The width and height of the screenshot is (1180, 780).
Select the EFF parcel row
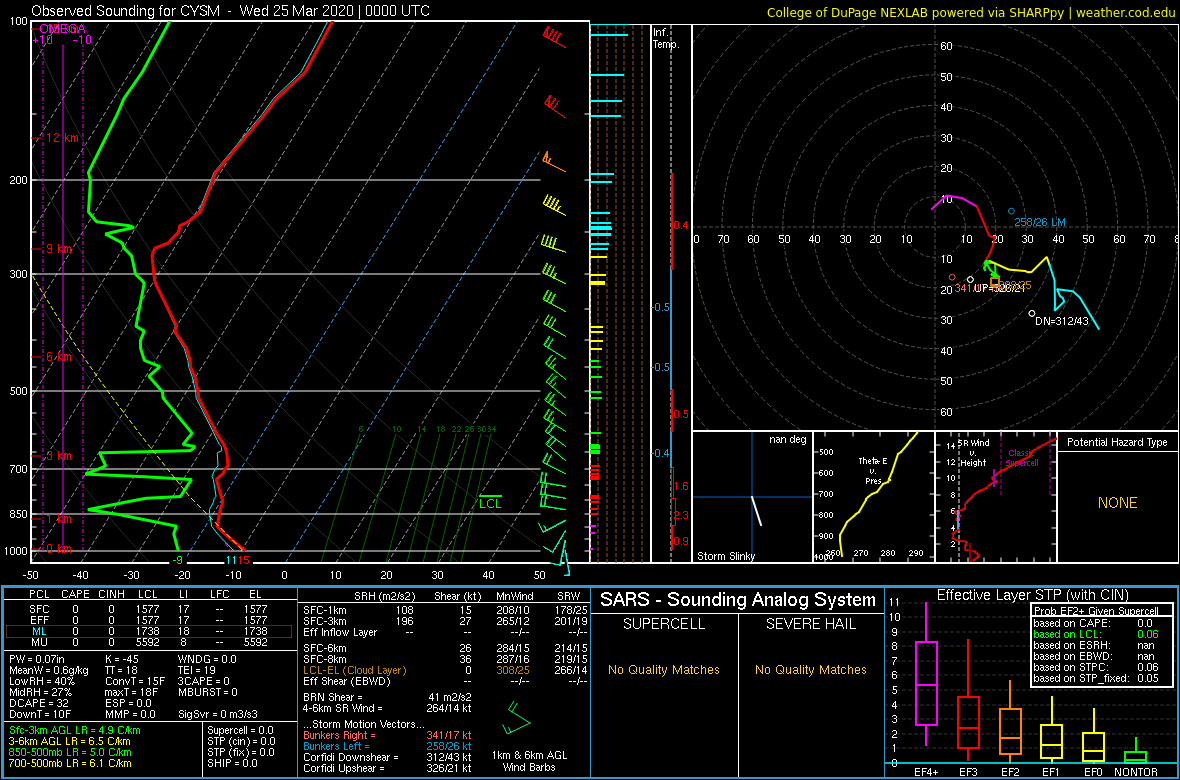pos(151,620)
